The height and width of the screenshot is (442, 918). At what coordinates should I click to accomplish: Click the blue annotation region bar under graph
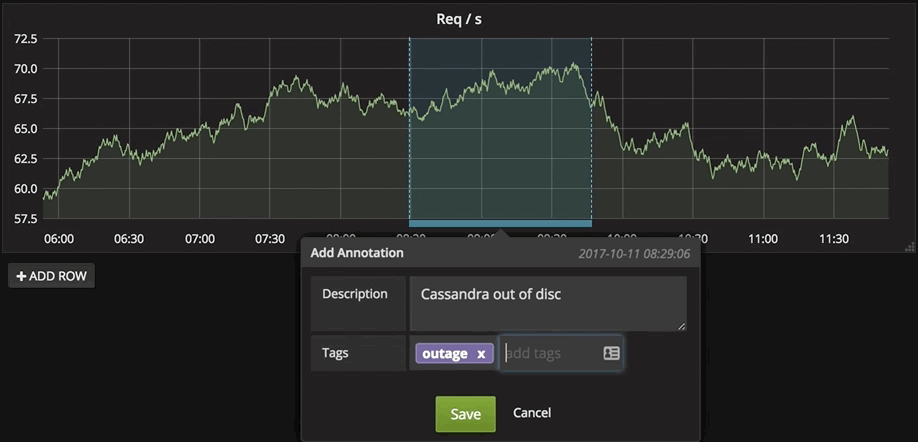click(500, 223)
